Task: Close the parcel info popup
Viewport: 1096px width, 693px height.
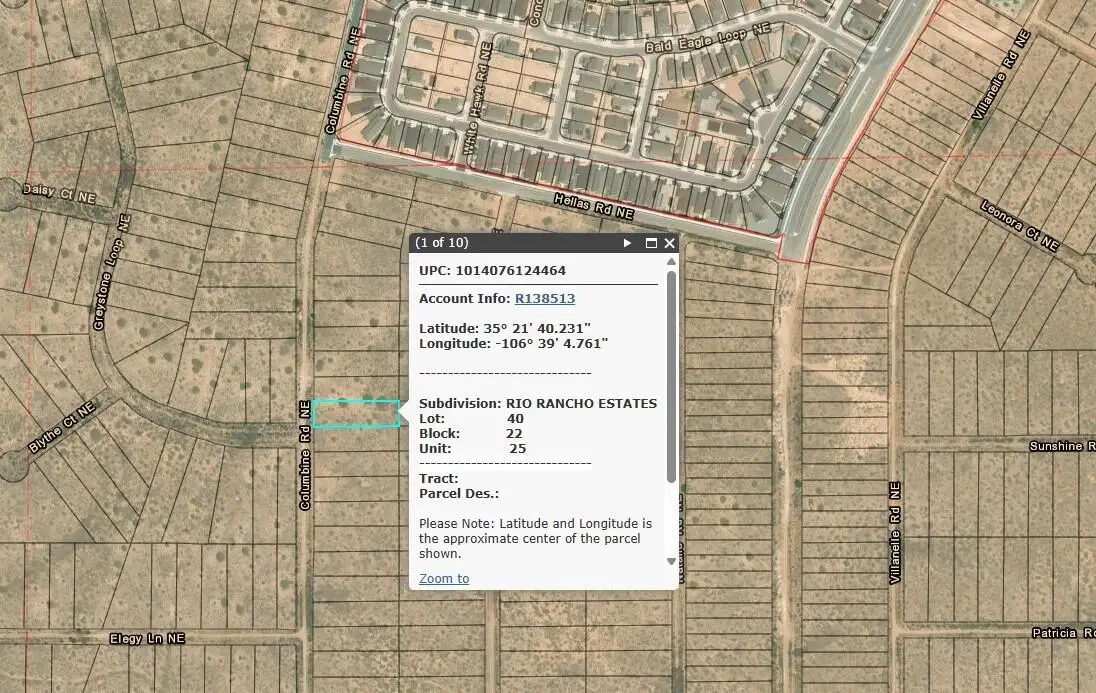Action: point(670,243)
